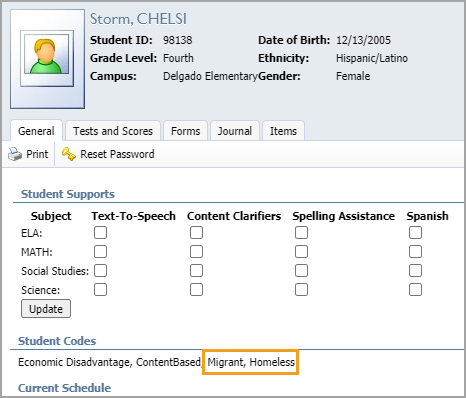466x398 pixels.
Task: Click the Migrant student code
Action: click(x=226, y=362)
